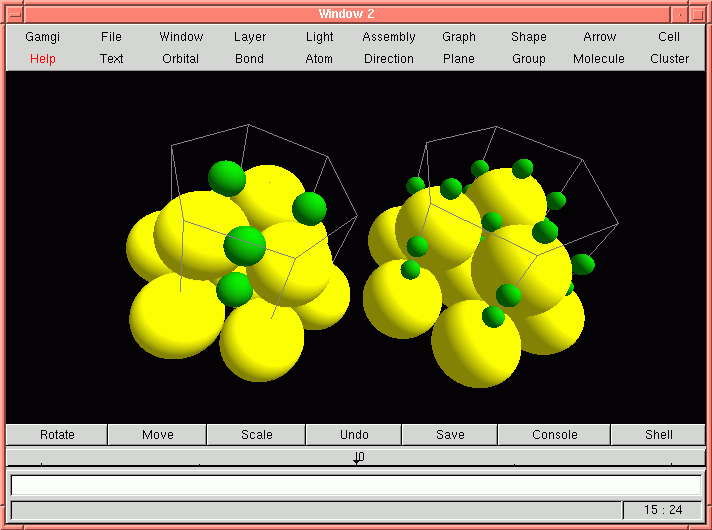Open the Bond menu
Image resolution: width=712 pixels, height=530 pixels.
(x=249, y=59)
